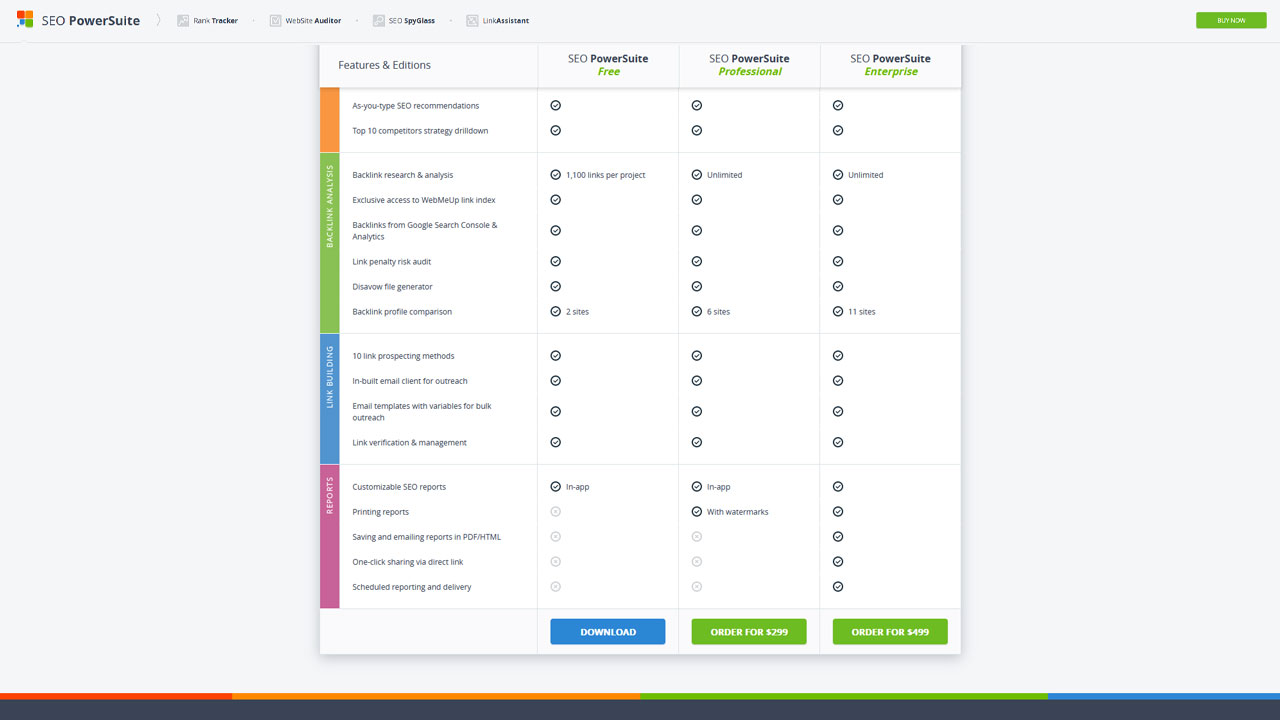The height and width of the screenshot is (720, 1280).
Task: Click the SEO PowerSuite logo icon
Action: pyautogui.click(x=25, y=20)
